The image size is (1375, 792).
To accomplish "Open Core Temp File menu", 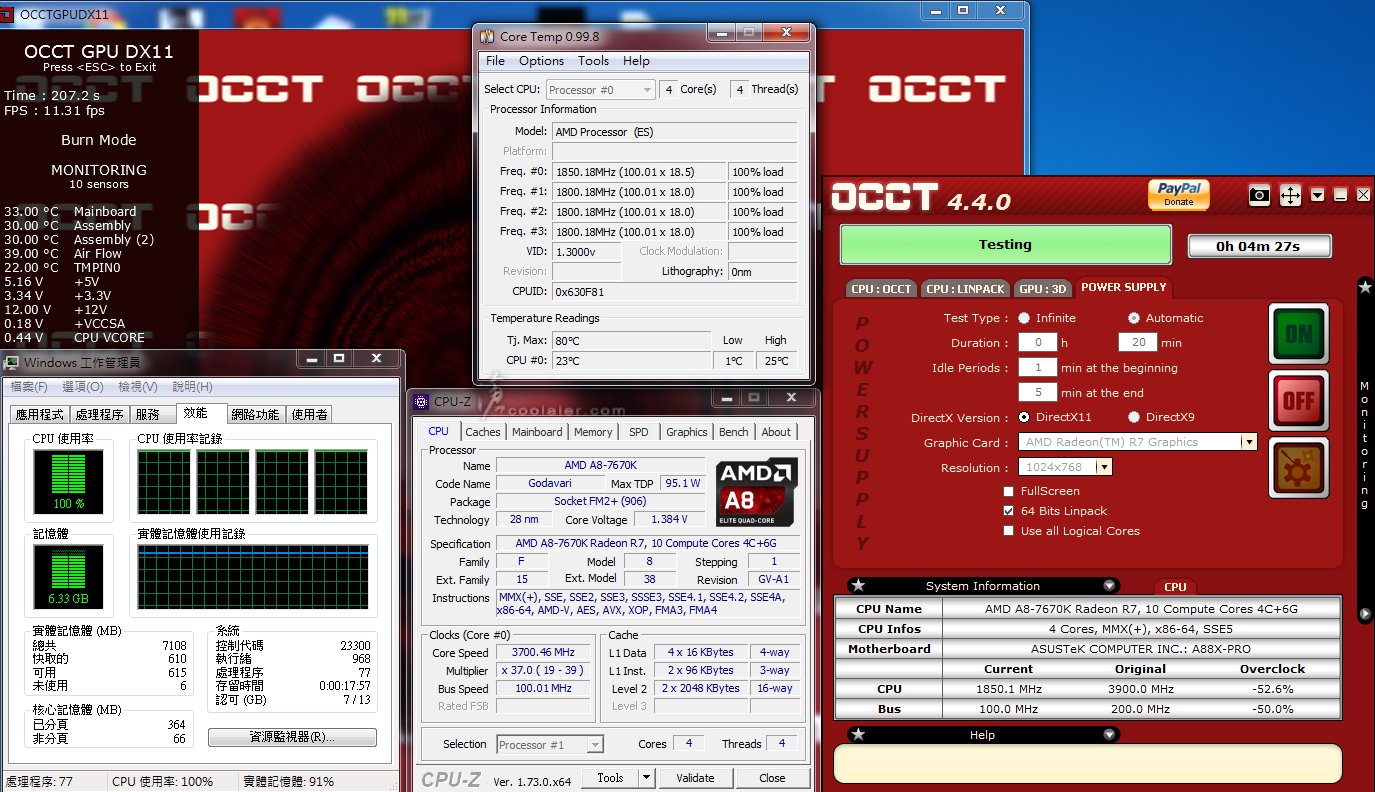I will [x=496, y=61].
